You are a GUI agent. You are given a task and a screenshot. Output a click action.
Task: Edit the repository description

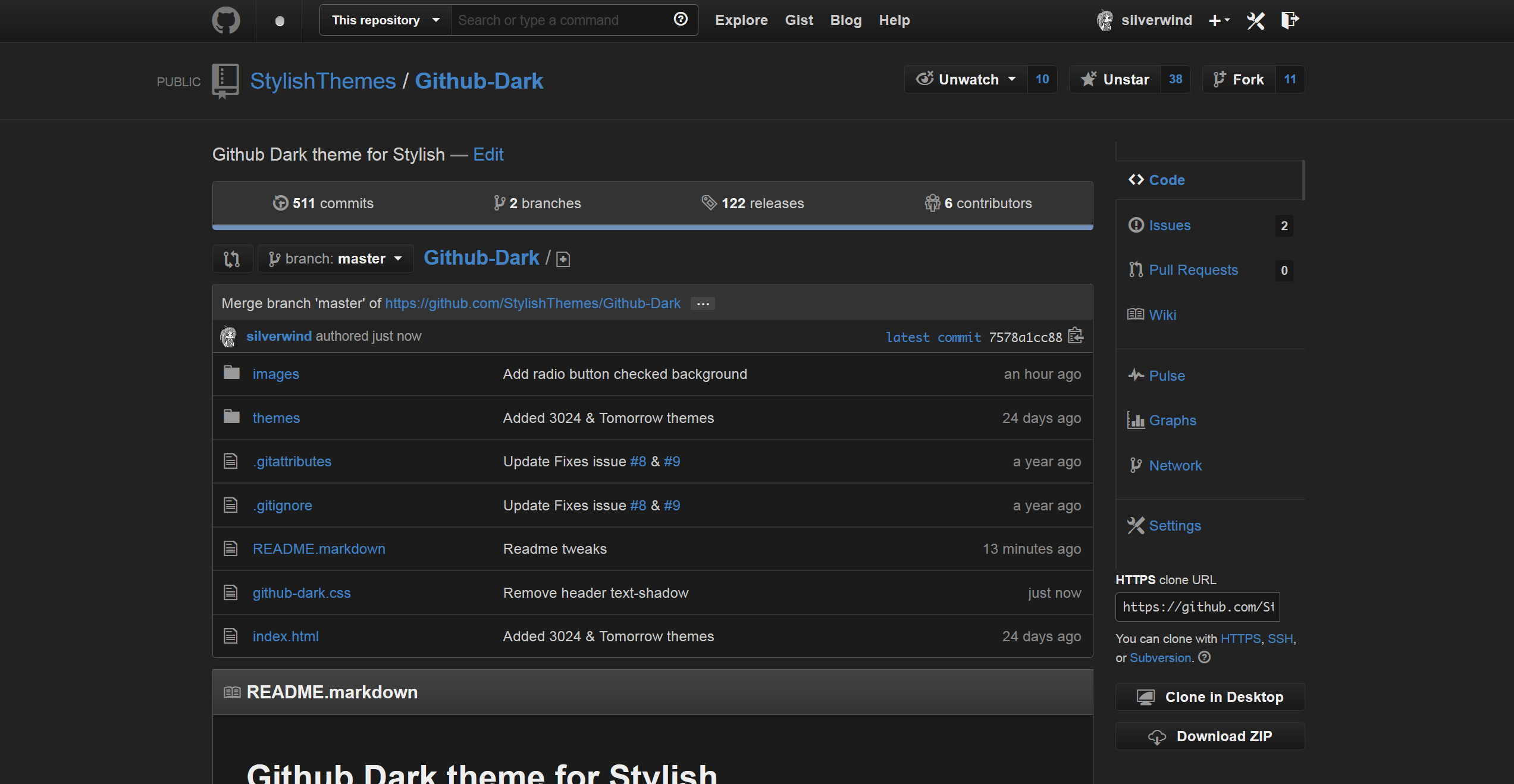(x=488, y=155)
